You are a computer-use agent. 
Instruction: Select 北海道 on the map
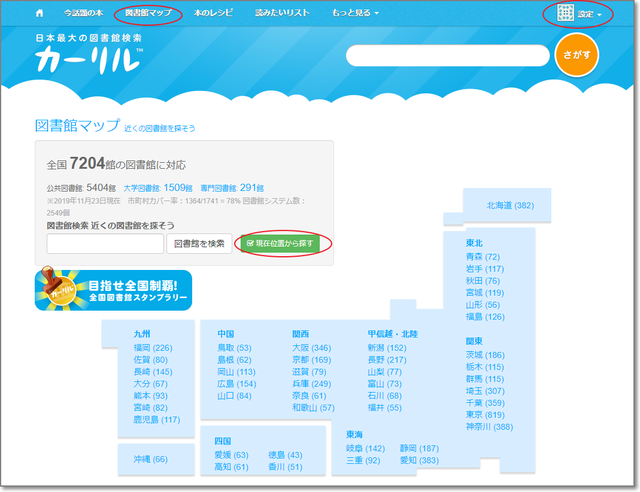tap(510, 205)
